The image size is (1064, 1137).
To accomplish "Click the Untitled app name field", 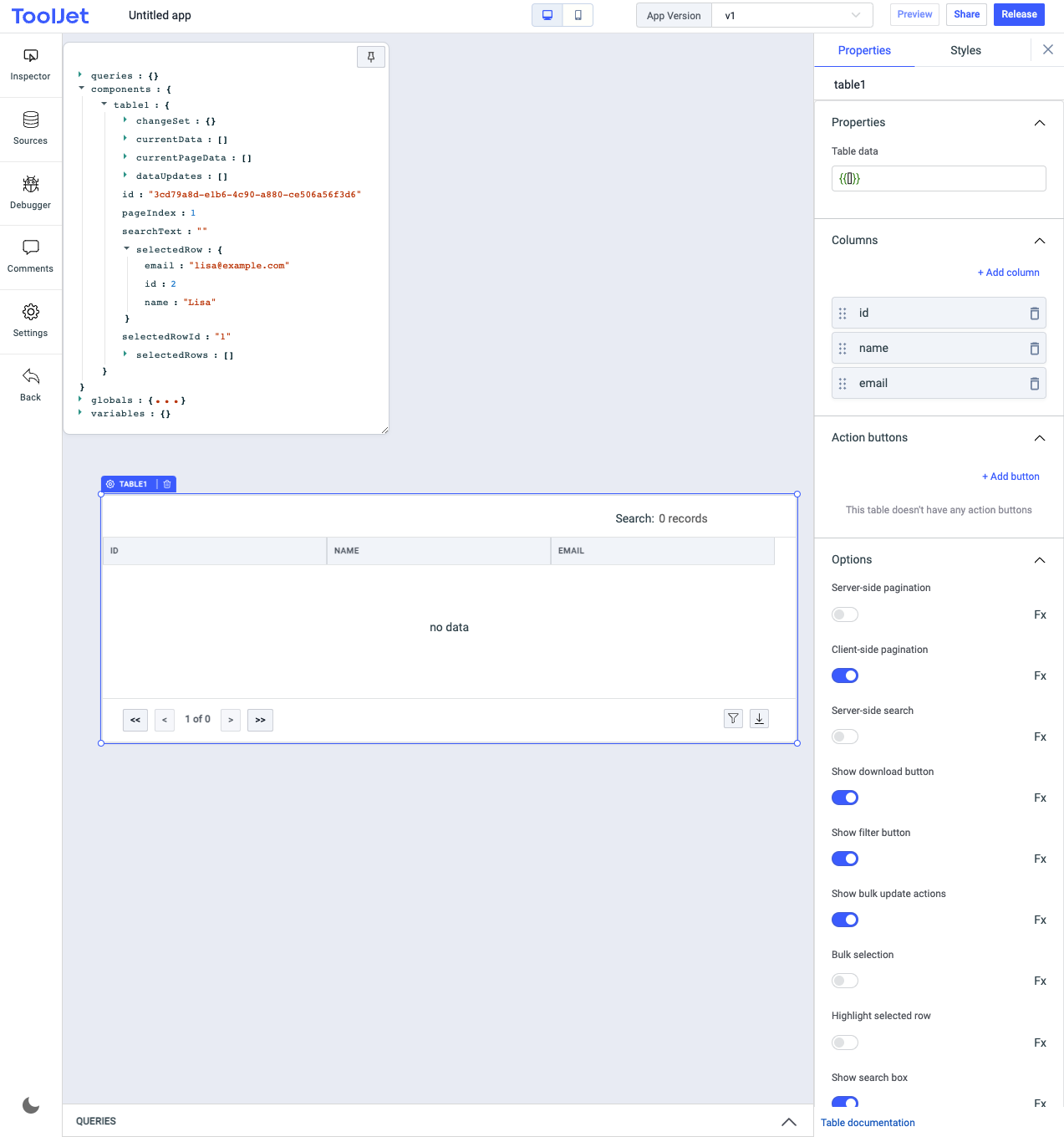I will coord(160,15).
